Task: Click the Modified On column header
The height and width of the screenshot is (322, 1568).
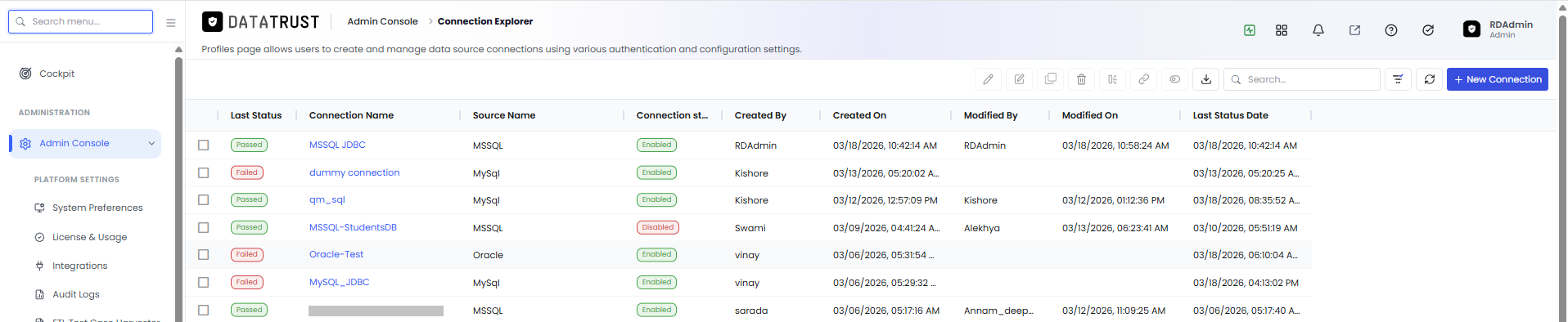Action: pyautogui.click(x=1090, y=115)
